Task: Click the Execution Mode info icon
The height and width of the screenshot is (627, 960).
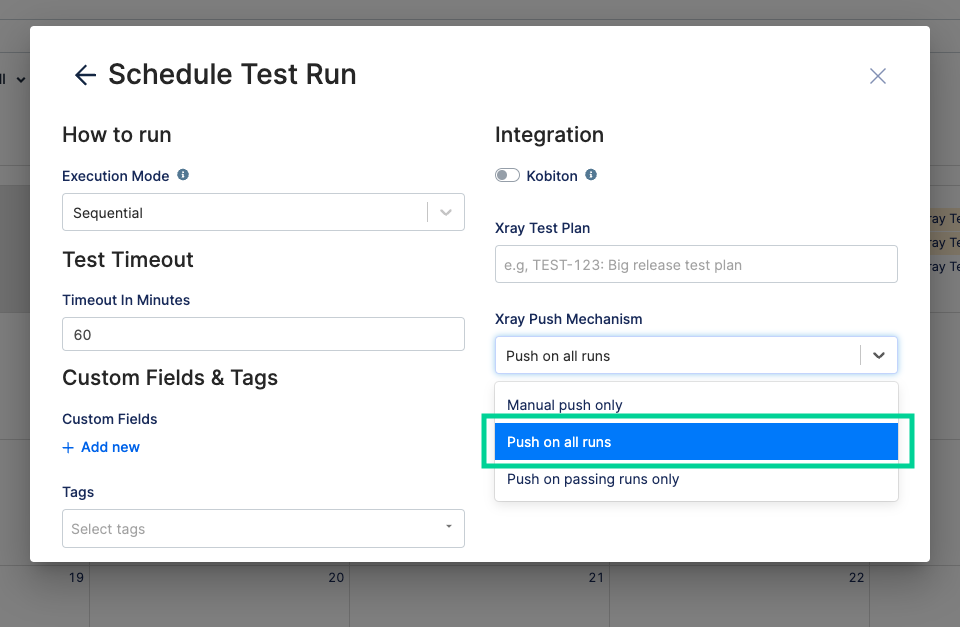Action: [183, 175]
